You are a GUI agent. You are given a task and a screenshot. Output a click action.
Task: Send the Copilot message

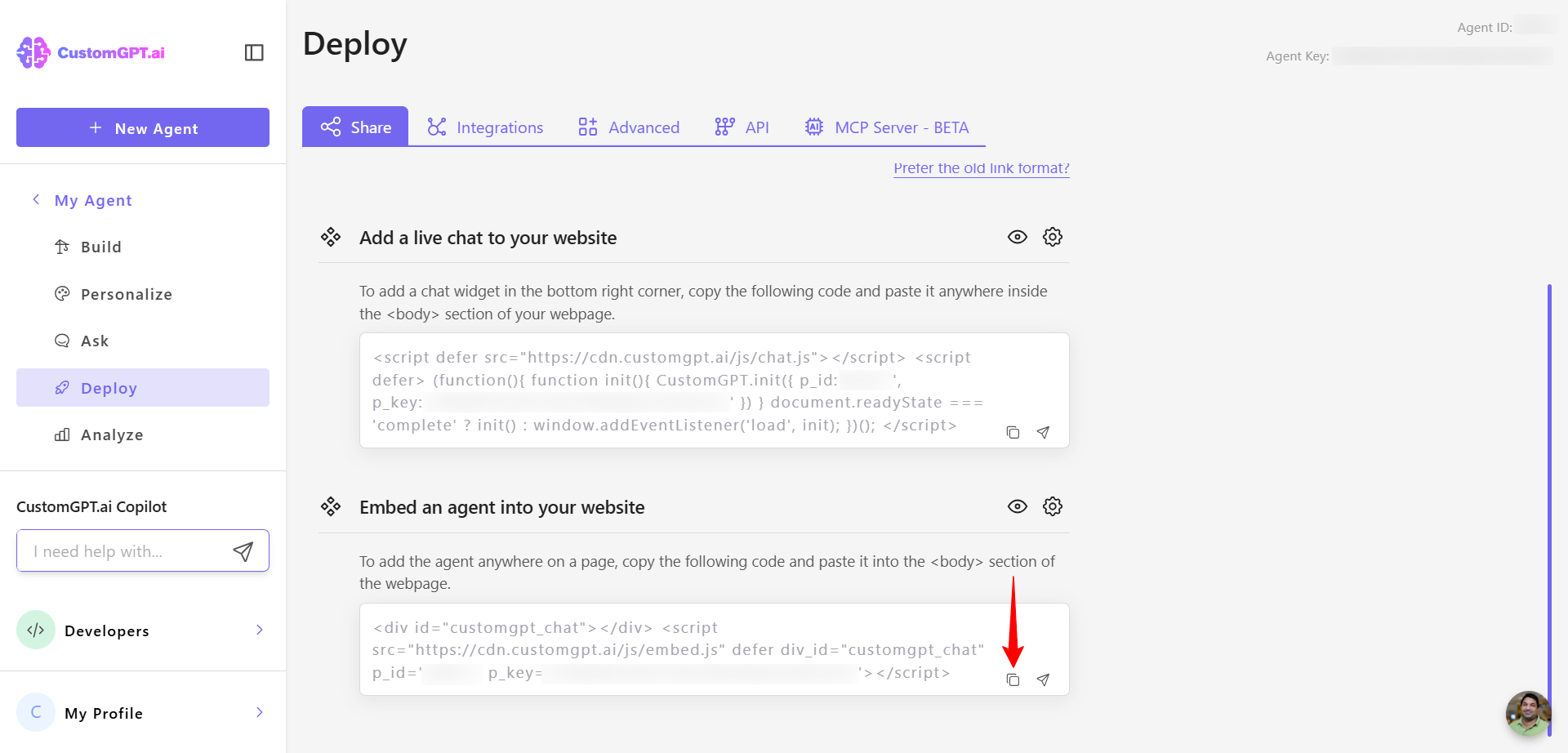243,551
